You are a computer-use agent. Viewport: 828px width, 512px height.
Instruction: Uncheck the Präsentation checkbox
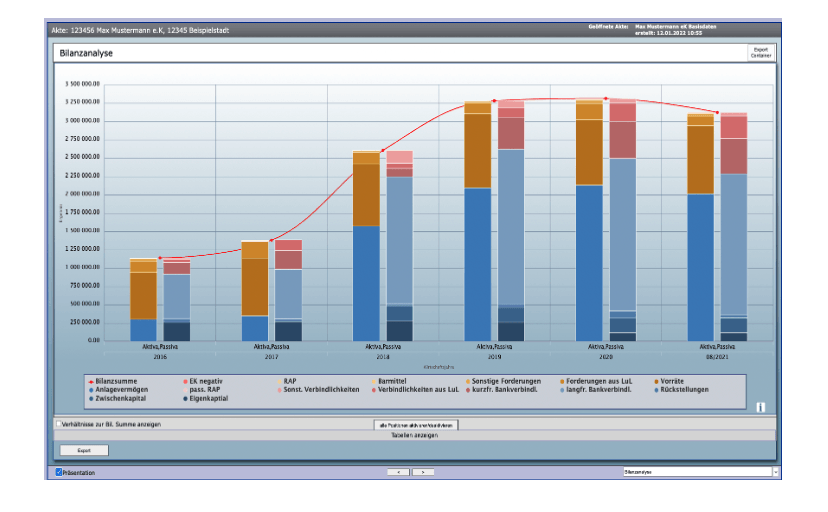[59, 471]
